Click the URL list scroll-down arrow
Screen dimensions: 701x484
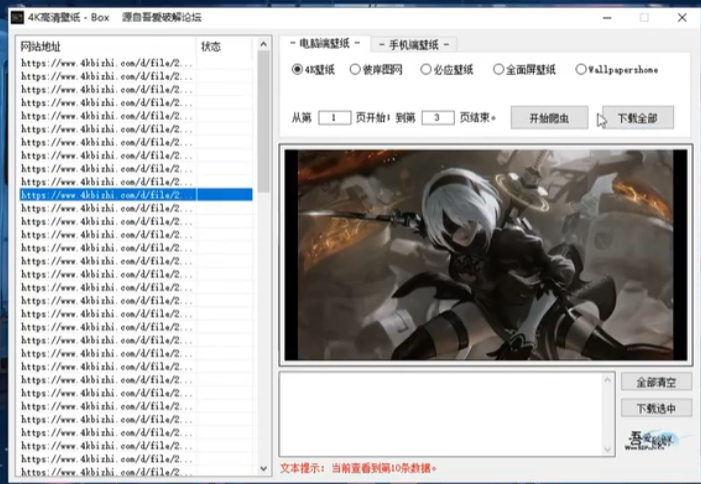(x=263, y=468)
